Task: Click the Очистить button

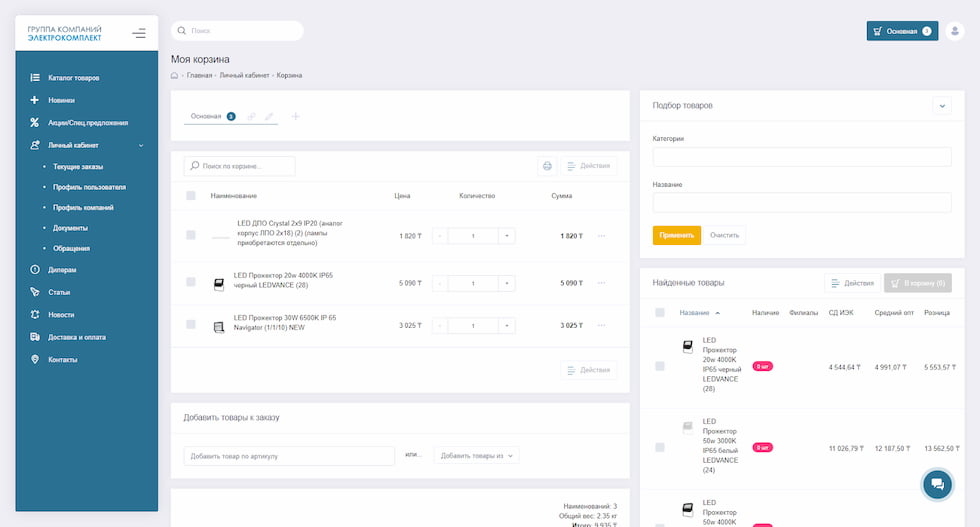Action: (724, 235)
